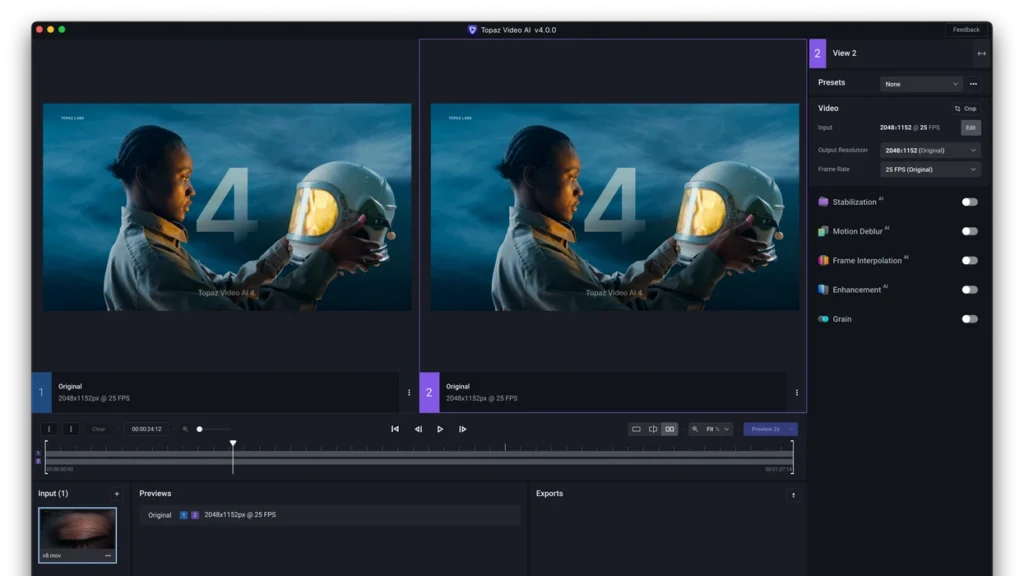Select the Original row in Previews list
The image size is (1024, 576).
pyautogui.click(x=330, y=515)
